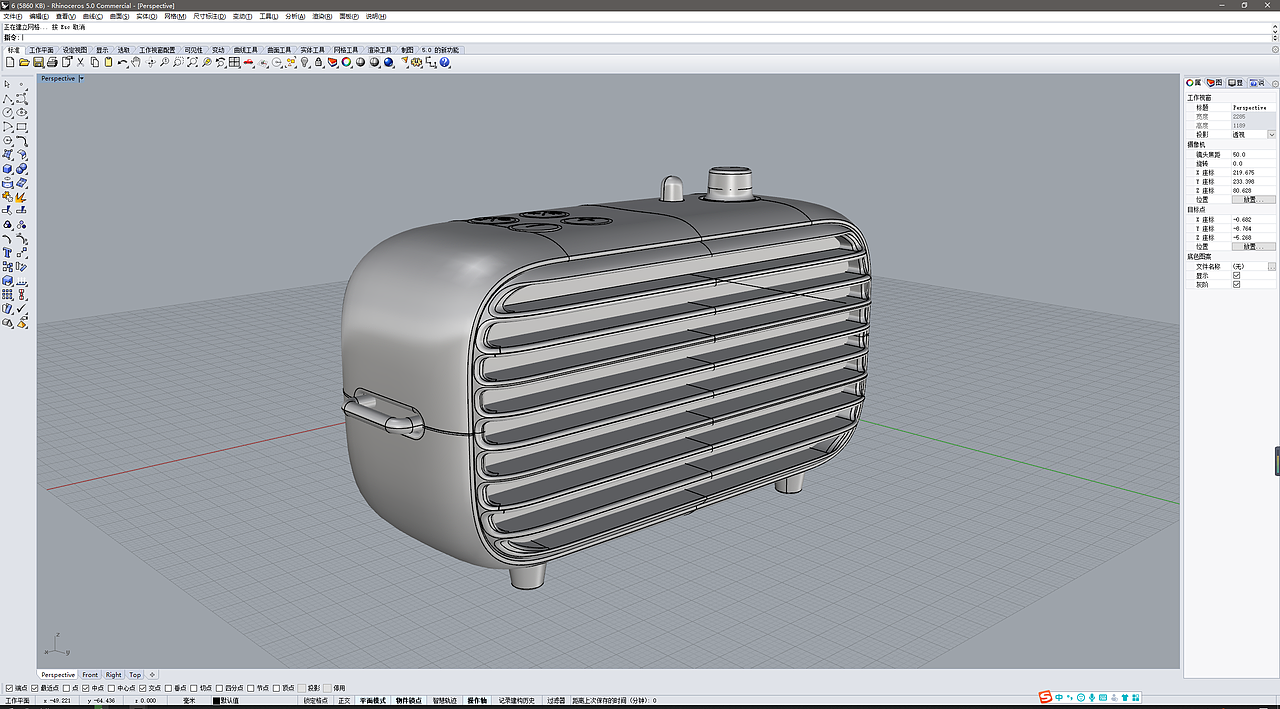Viewport: 1280px width, 709px height.
Task: Click the padlock lock-objects icon
Action: coord(318,62)
